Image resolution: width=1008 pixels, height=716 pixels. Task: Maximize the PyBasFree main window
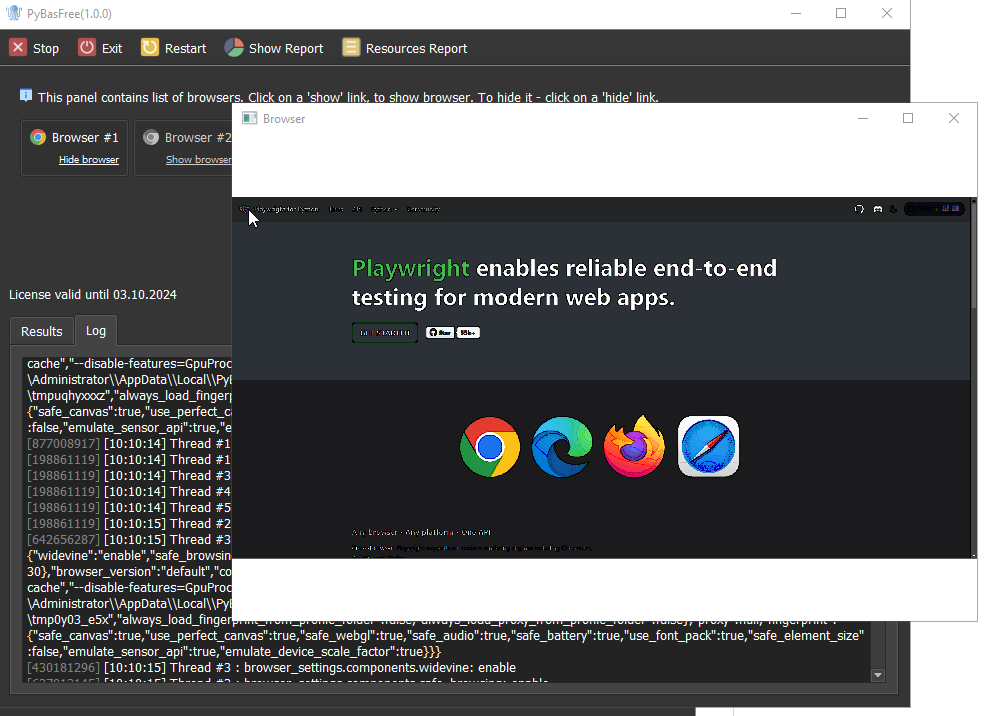coord(841,13)
